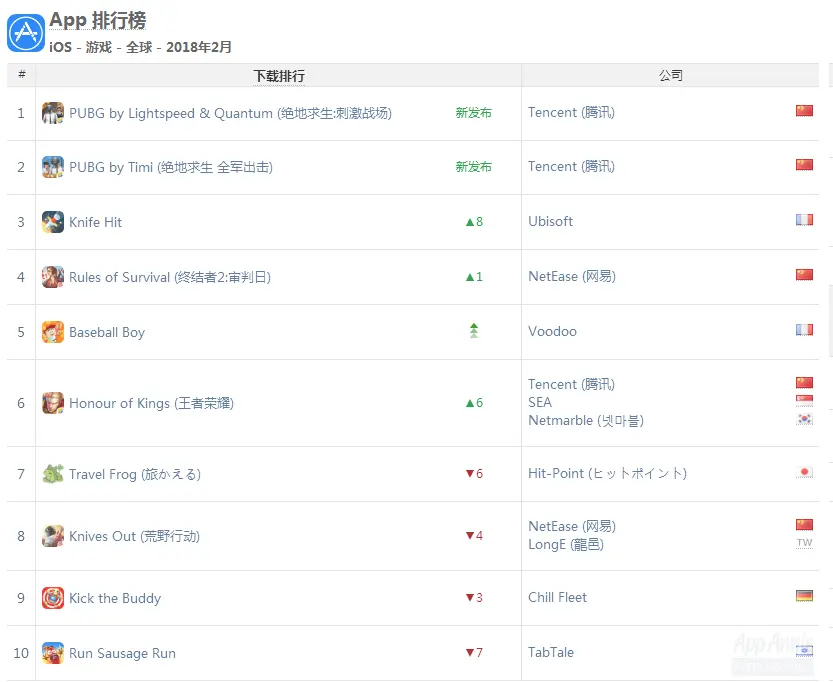Select the Baseball Boy game icon
Screen dimensions: 833x682
(x=53, y=332)
